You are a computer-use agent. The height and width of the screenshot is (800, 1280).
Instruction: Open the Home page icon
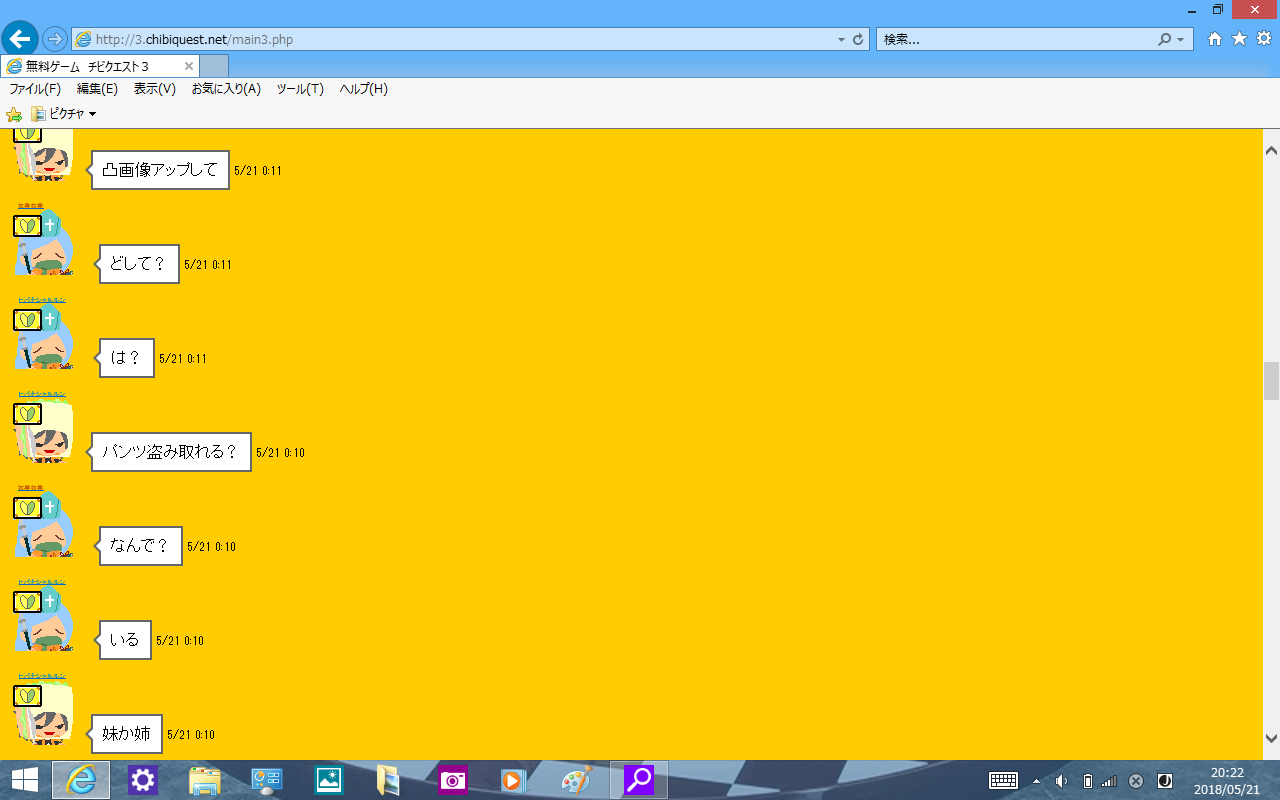(x=1215, y=39)
